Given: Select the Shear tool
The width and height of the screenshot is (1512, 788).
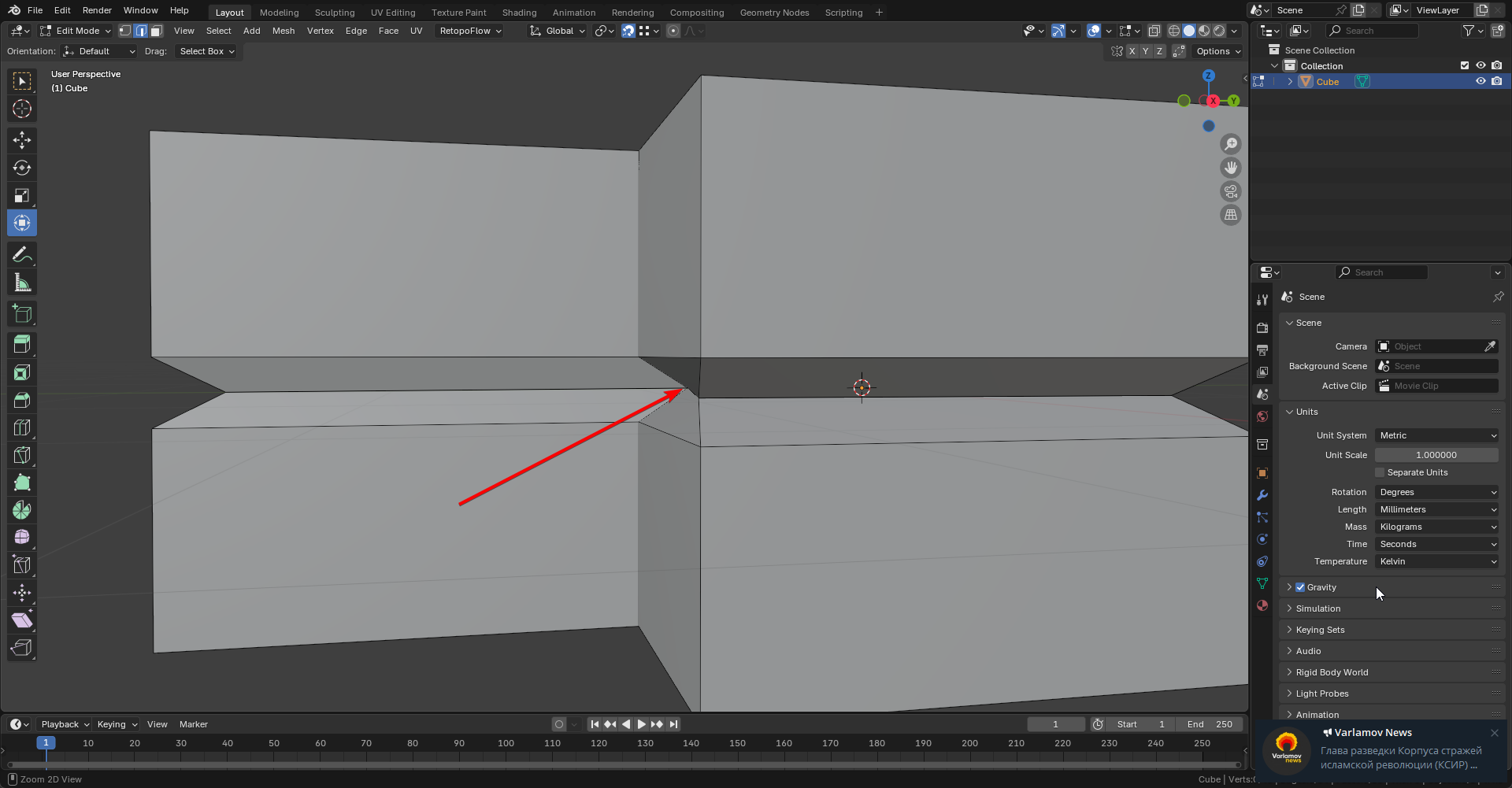Looking at the screenshot, I should click(x=22, y=620).
